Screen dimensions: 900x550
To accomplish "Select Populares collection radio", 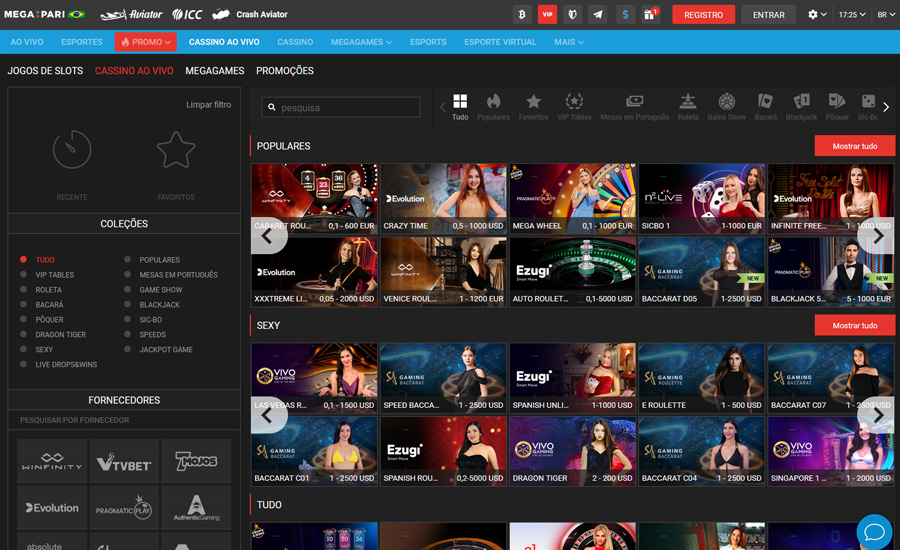I will [x=127, y=259].
